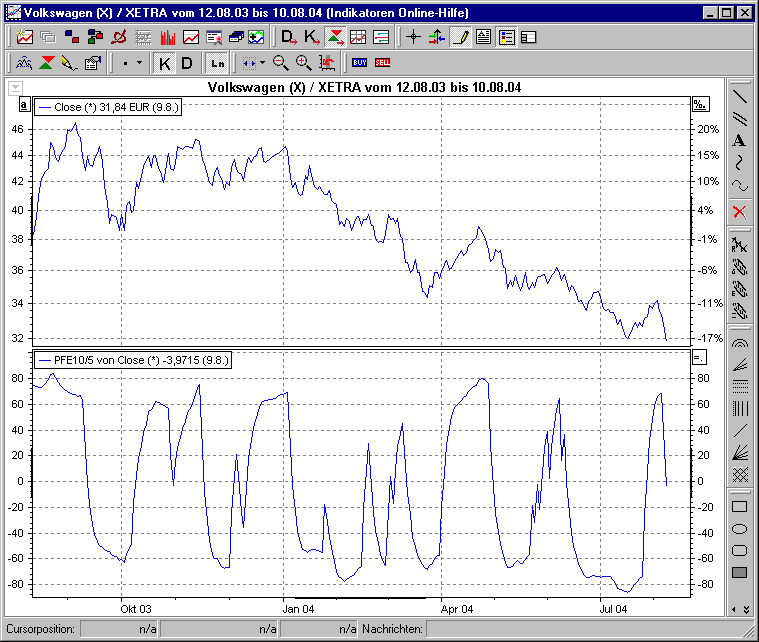The image size is (759, 642).
Task: Toggle logarithmic 'Ln' scale button
Action: coord(217,63)
